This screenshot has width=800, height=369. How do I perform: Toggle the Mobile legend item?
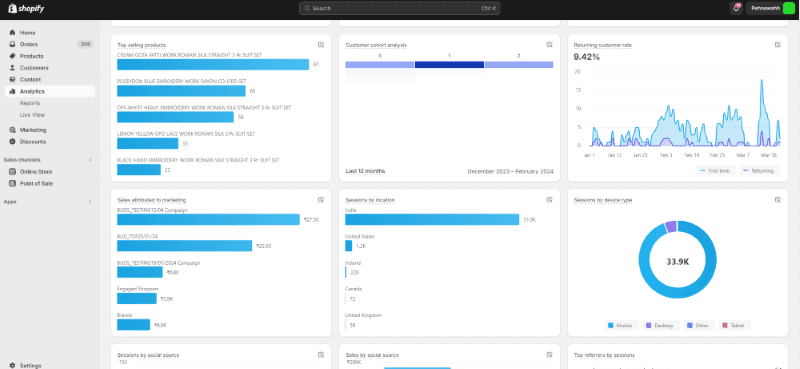pos(621,326)
